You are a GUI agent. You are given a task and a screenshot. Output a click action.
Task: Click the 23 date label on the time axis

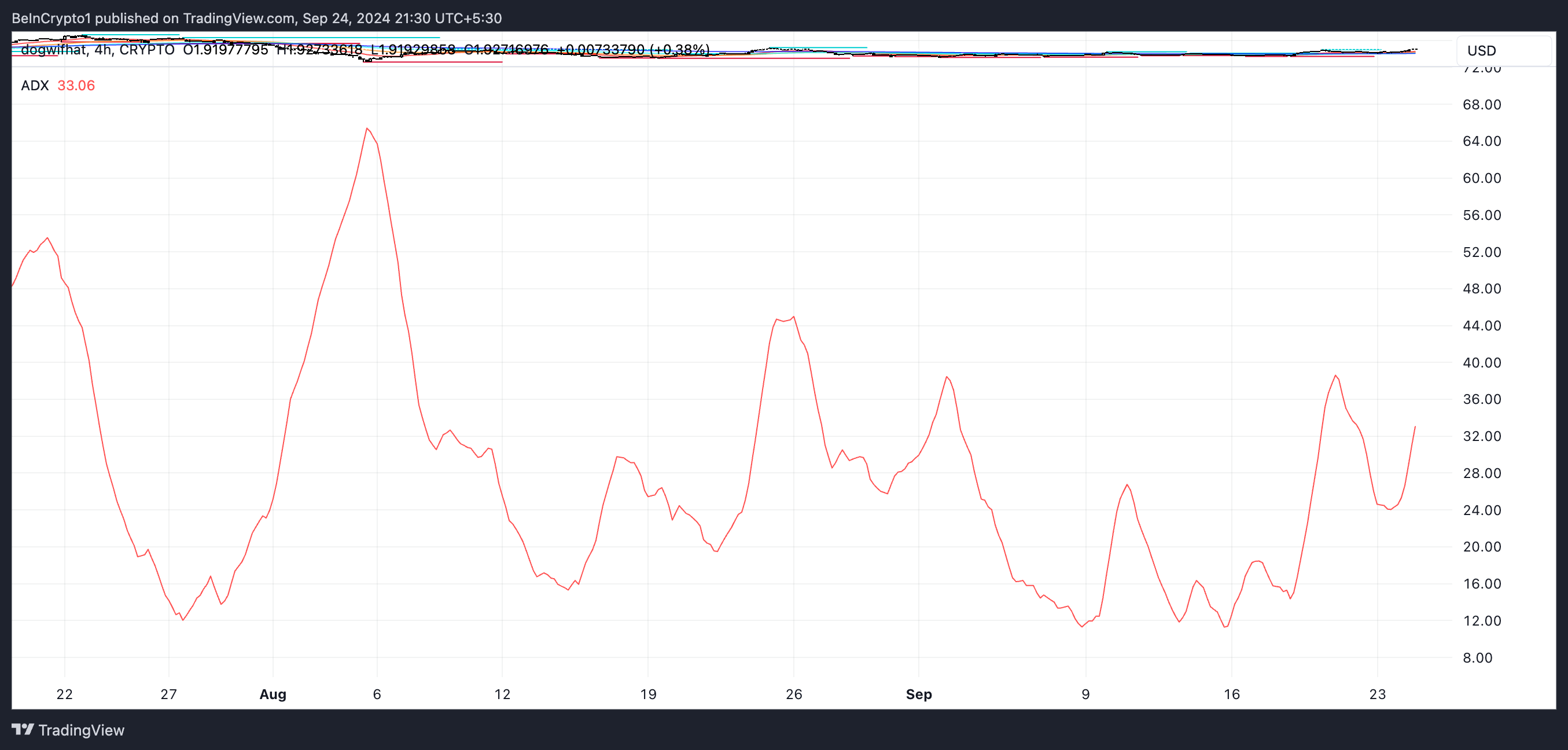1378,694
